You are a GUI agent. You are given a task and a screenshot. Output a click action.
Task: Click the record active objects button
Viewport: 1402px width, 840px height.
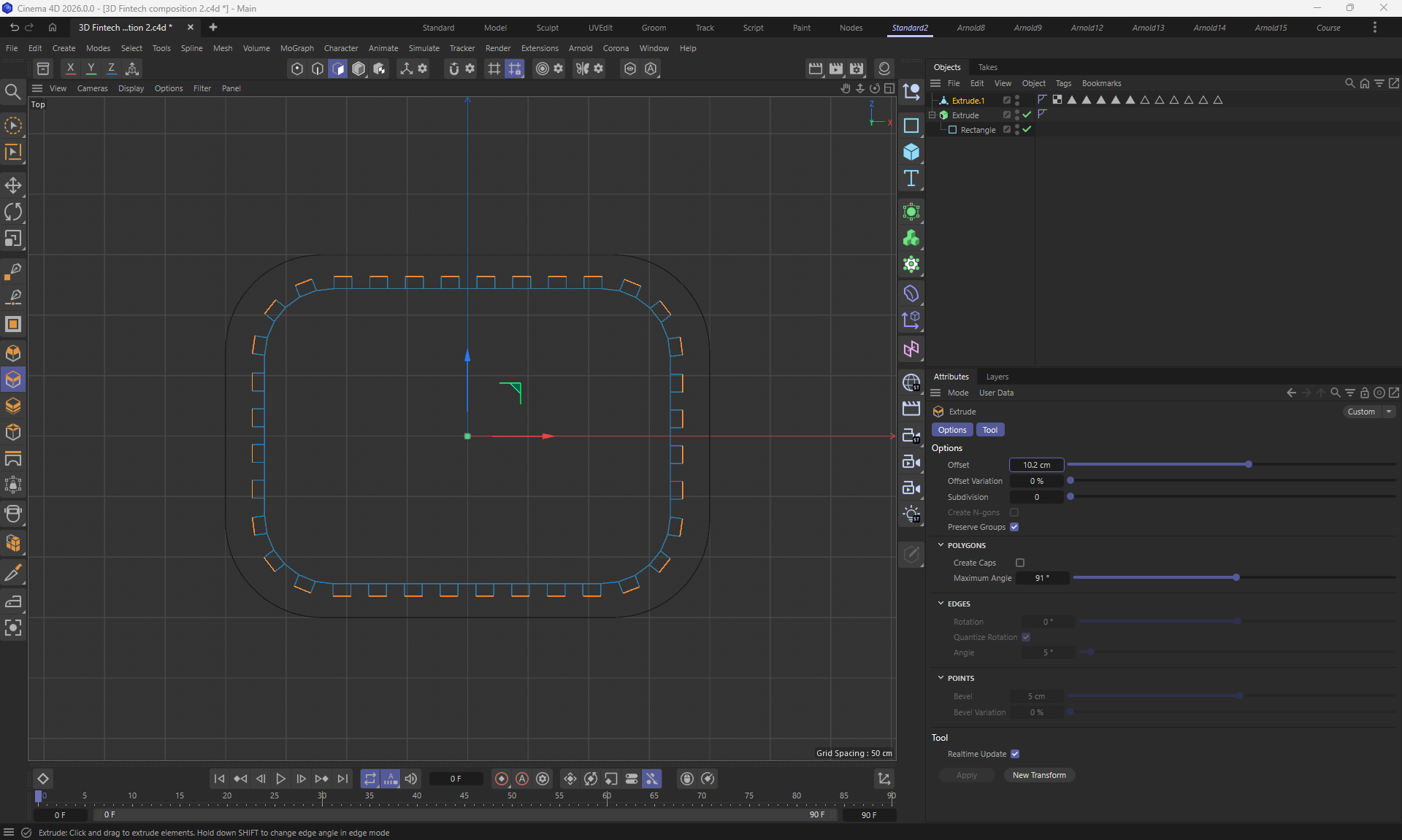502,779
